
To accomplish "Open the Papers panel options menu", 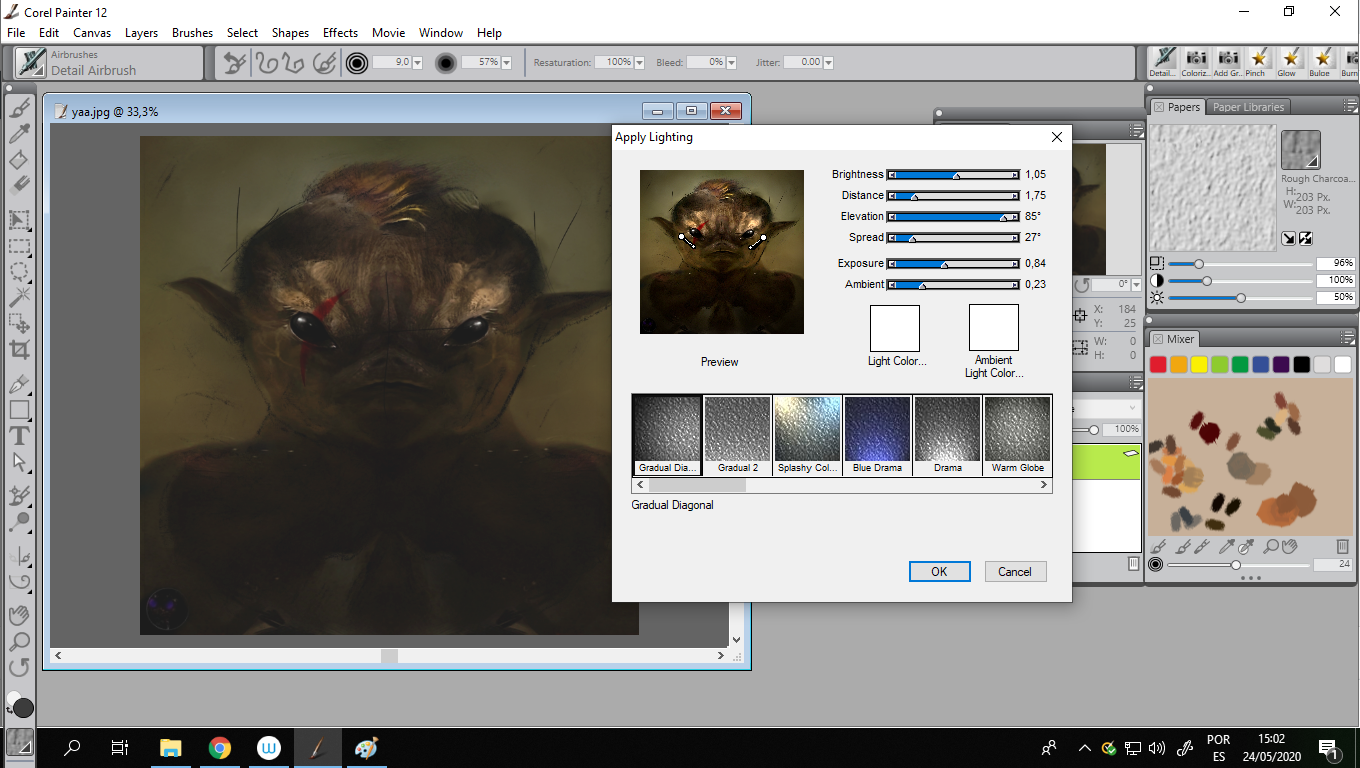I will (x=1350, y=106).
